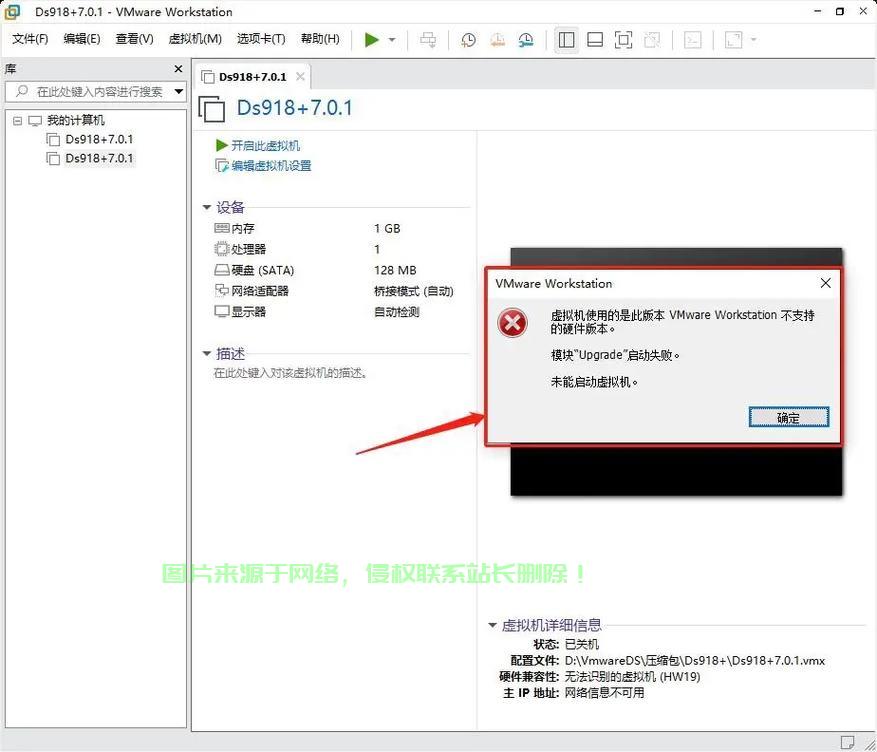
Task: Click the VM description text field
Action: click(290, 373)
